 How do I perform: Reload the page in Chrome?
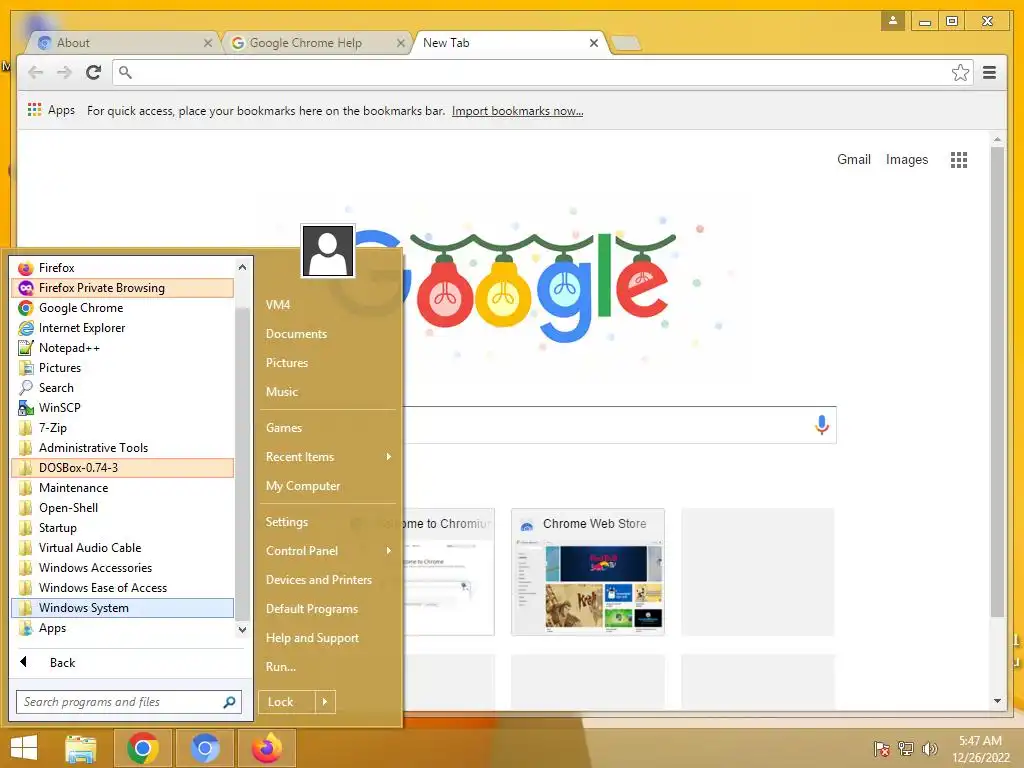[93, 72]
